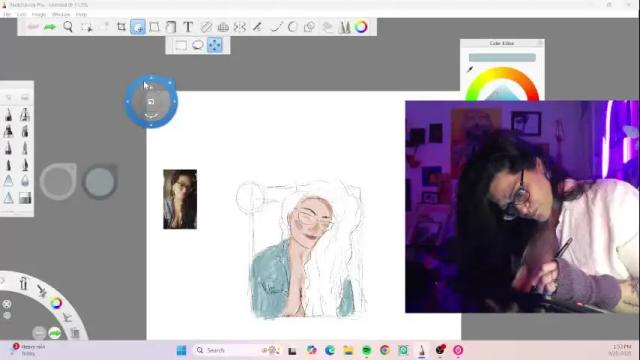Select the shapes draw style tool
This screenshot has height=360, width=640.
tap(309, 27)
